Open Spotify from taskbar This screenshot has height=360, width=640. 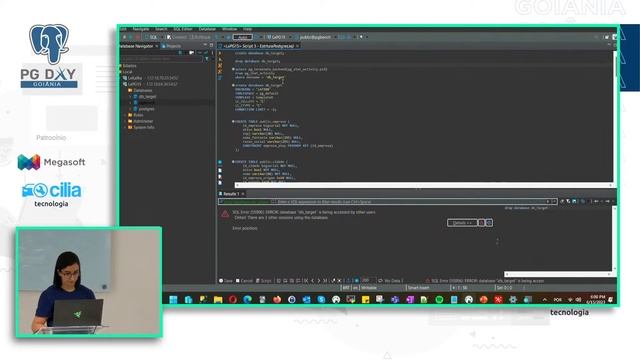(x=439, y=300)
